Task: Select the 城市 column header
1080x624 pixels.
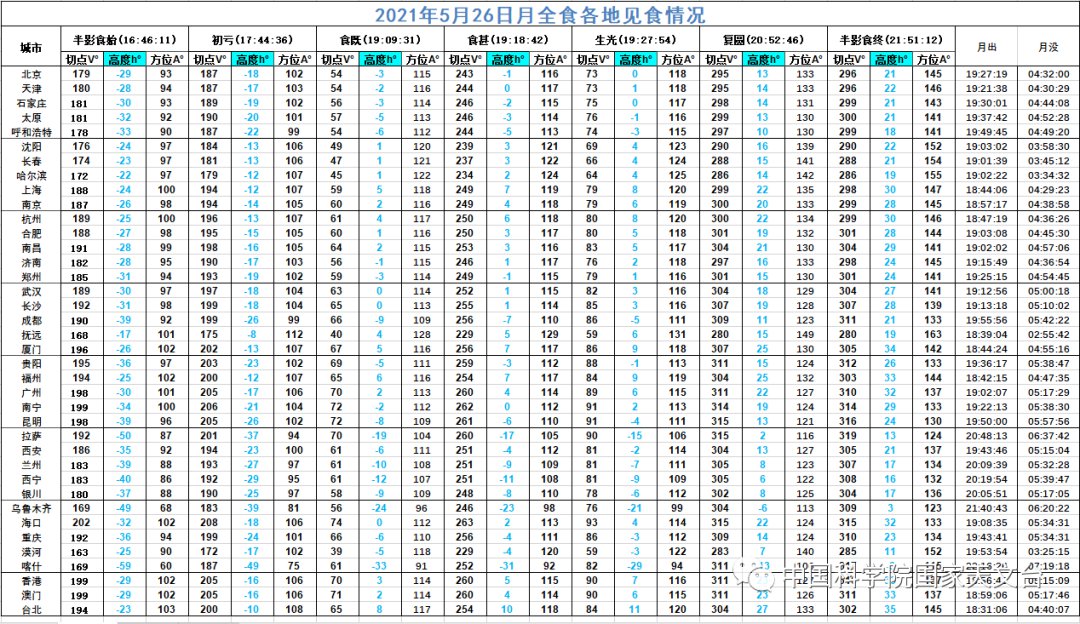Action: pos(31,47)
